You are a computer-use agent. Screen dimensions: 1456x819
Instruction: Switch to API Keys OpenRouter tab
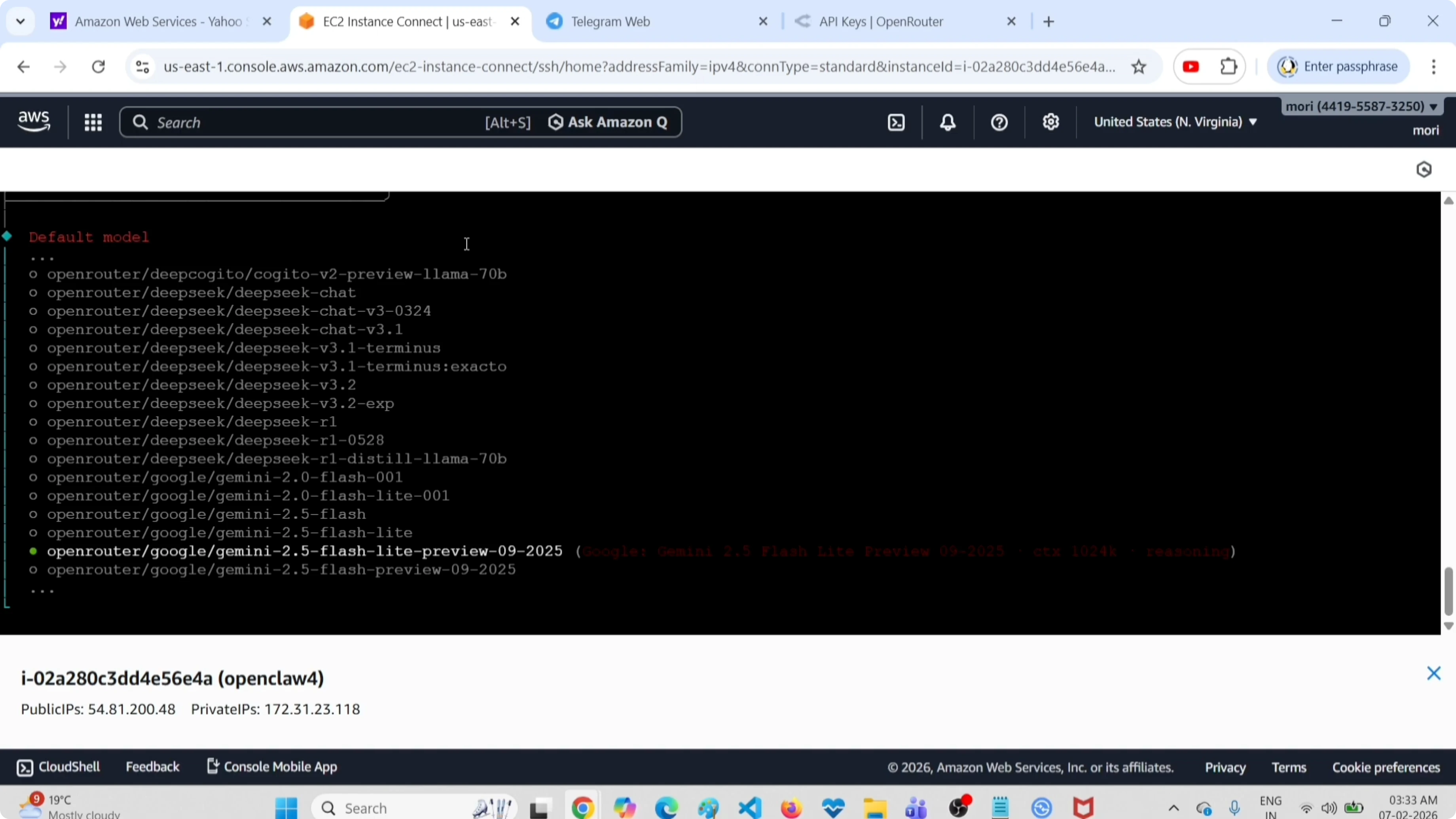pyautogui.click(x=881, y=22)
